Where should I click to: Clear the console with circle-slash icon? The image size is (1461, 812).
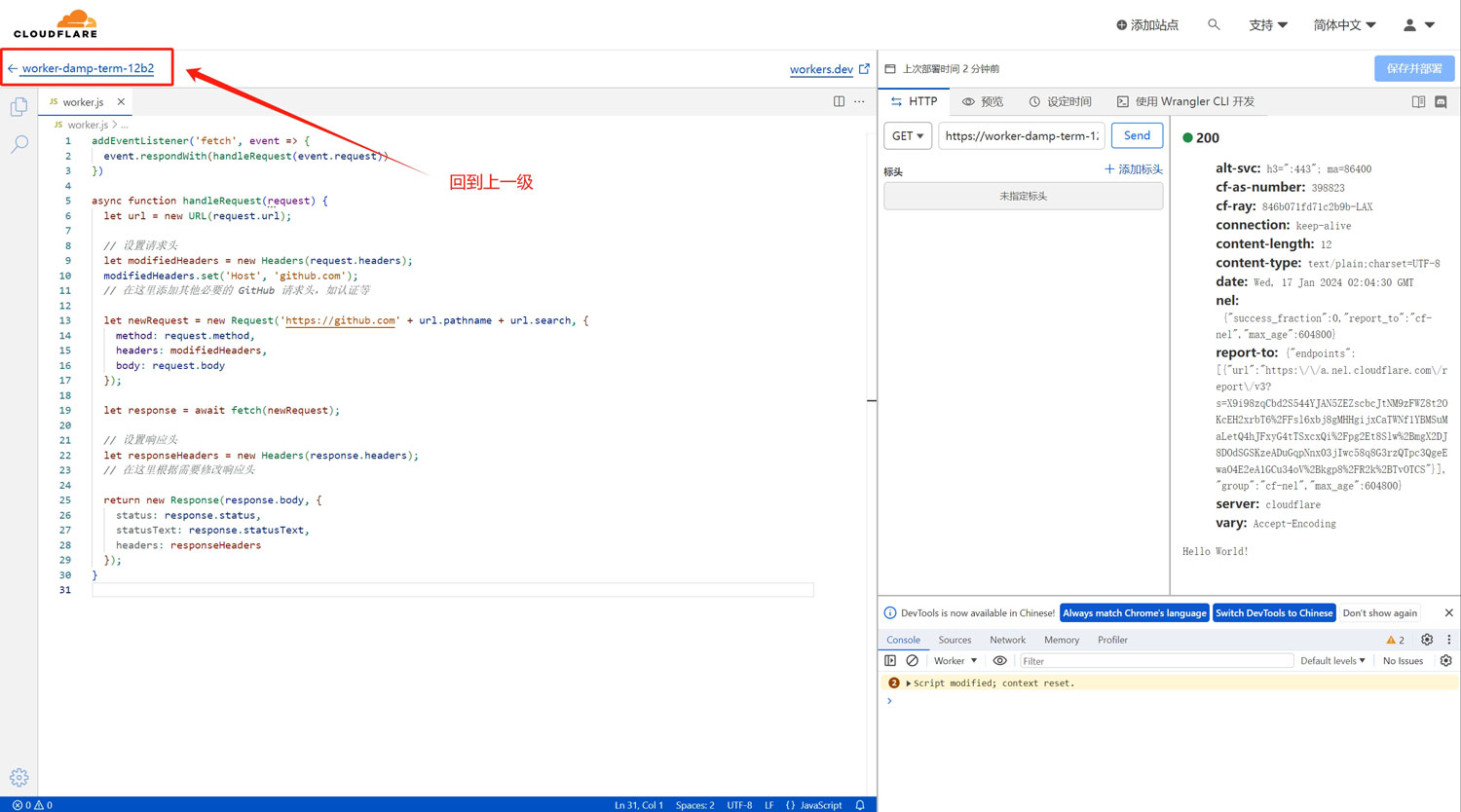pos(912,660)
